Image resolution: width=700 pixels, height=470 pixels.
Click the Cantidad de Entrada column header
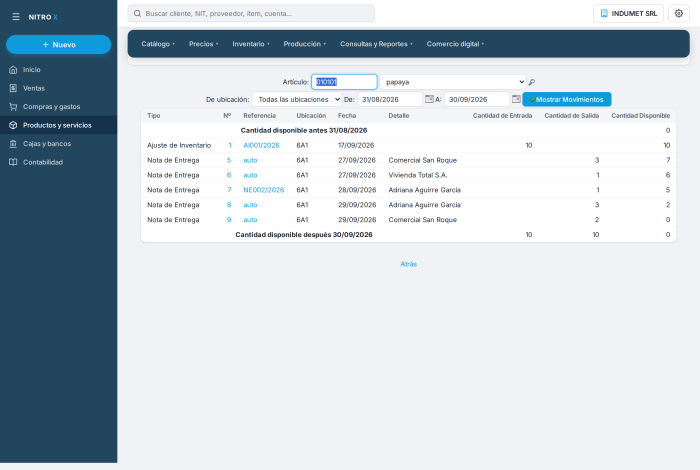(502, 116)
